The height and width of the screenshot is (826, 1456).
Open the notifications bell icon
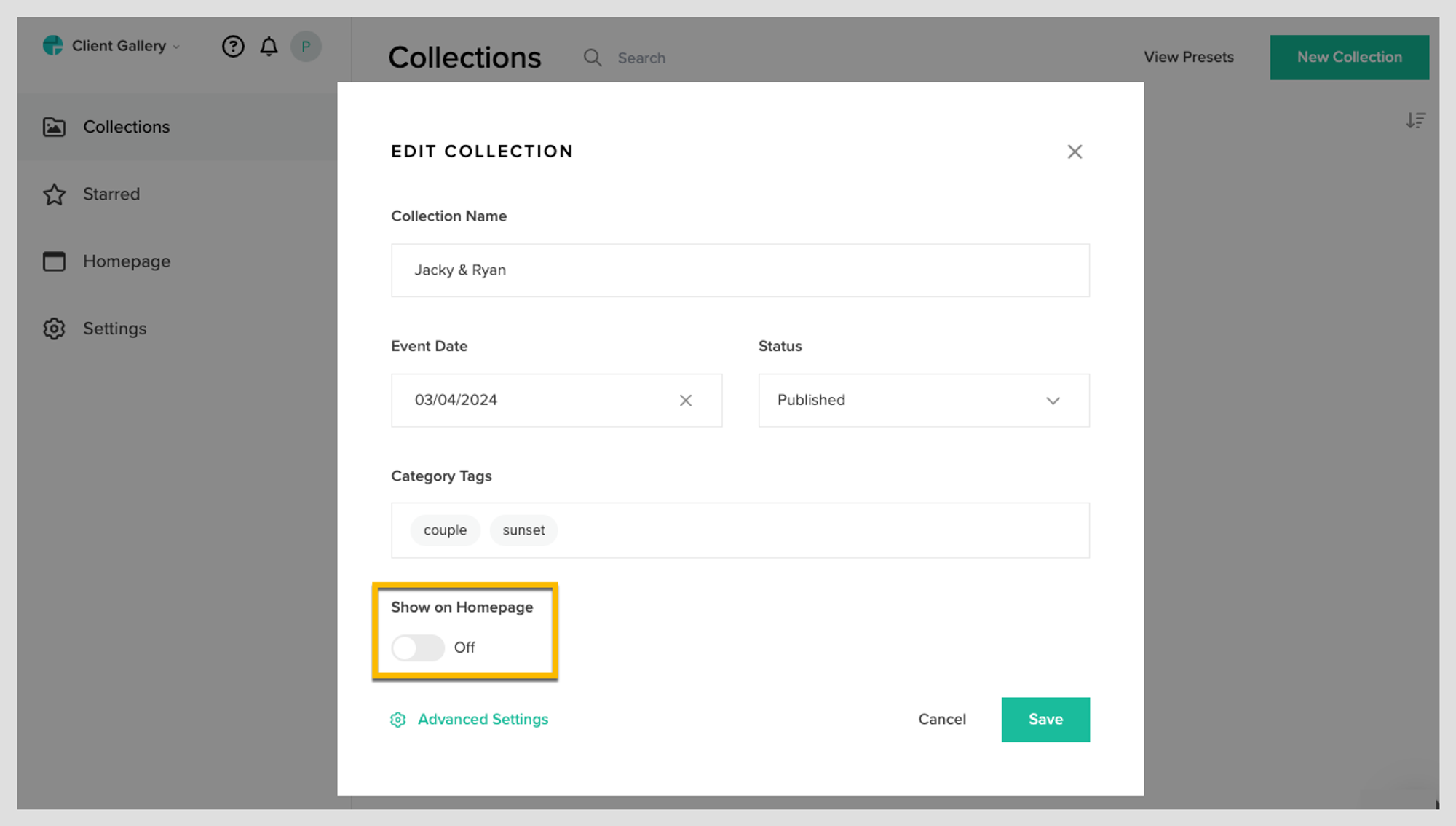click(269, 47)
